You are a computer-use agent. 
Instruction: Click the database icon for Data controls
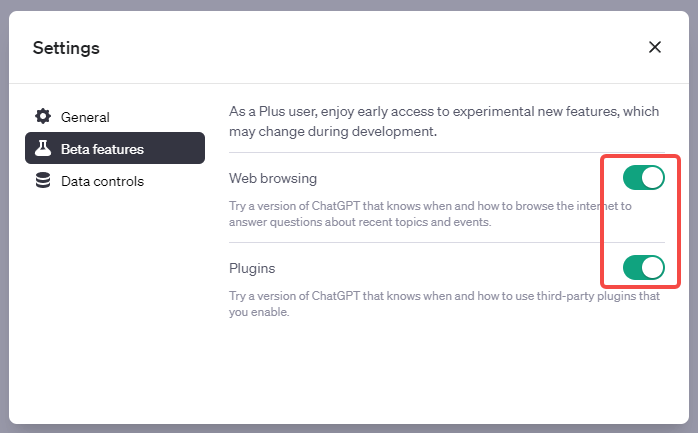pyautogui.click(x=43, y=181)
